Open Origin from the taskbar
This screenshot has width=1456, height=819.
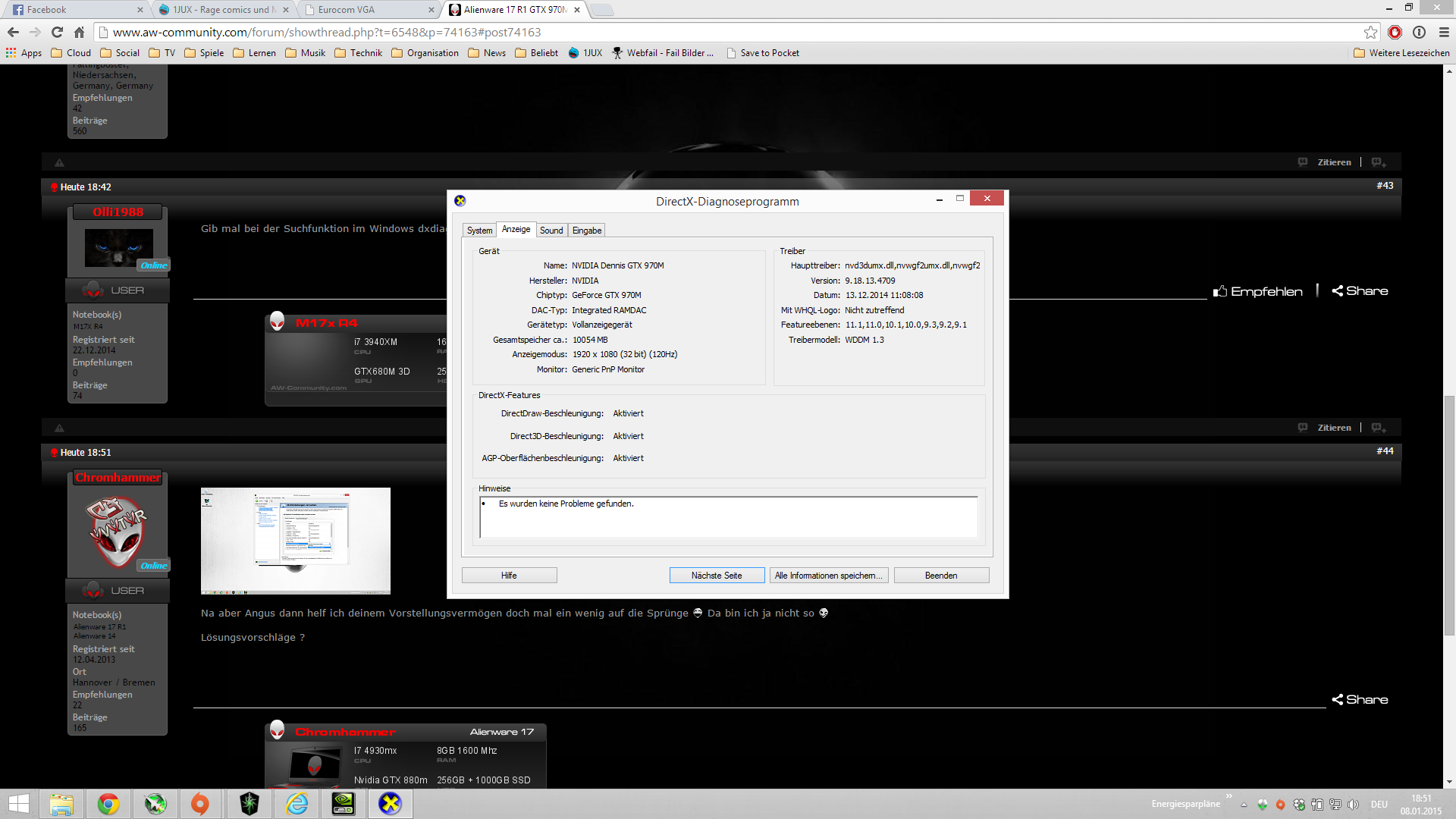click(x=200, y=804)
